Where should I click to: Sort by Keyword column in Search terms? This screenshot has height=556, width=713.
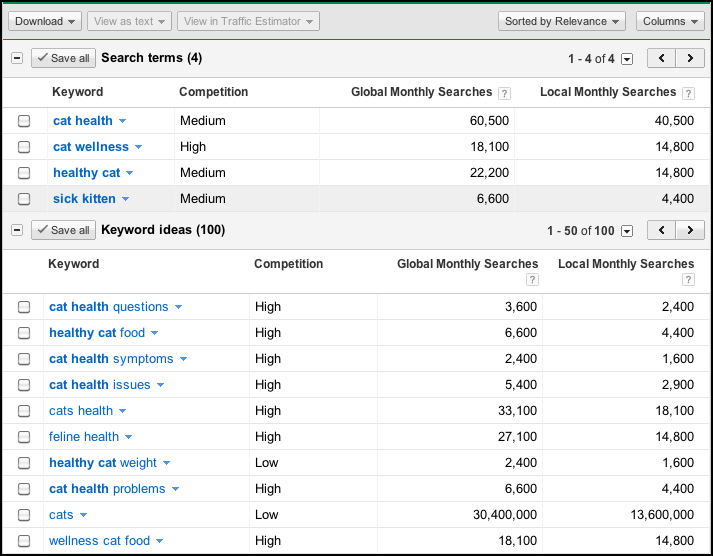tap(78, 92)
